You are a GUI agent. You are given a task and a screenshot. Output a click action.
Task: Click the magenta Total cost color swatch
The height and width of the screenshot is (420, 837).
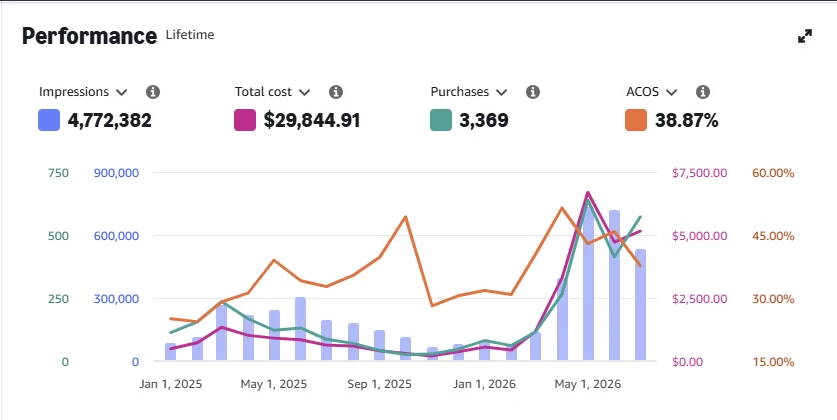245,120
